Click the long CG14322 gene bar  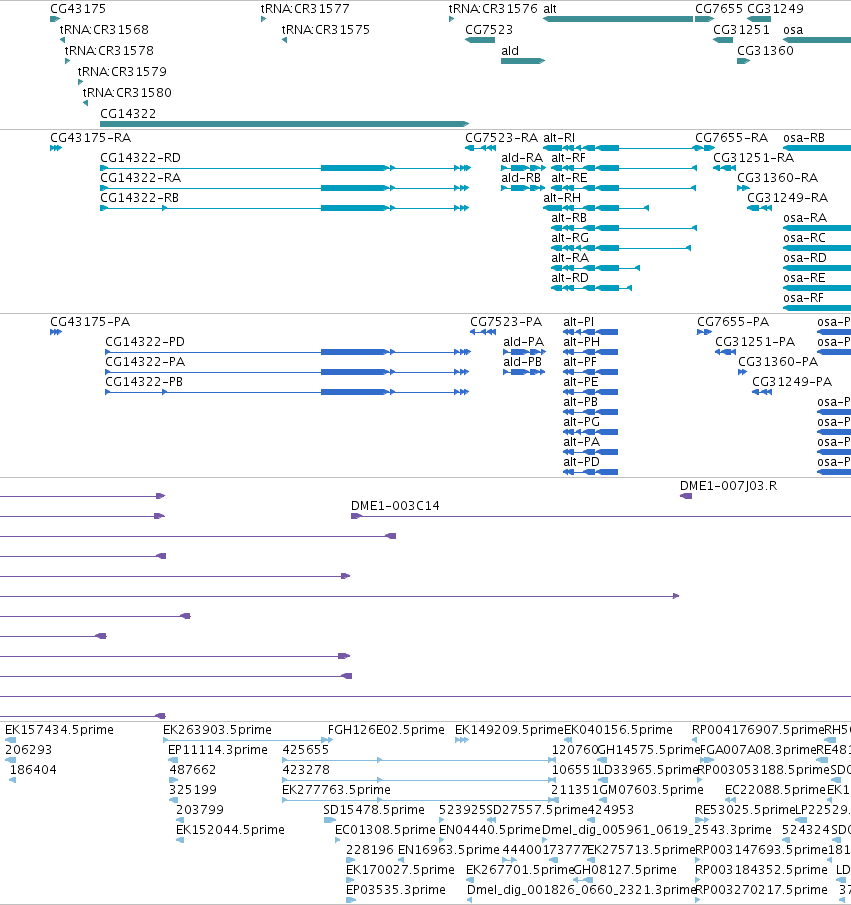284,124
